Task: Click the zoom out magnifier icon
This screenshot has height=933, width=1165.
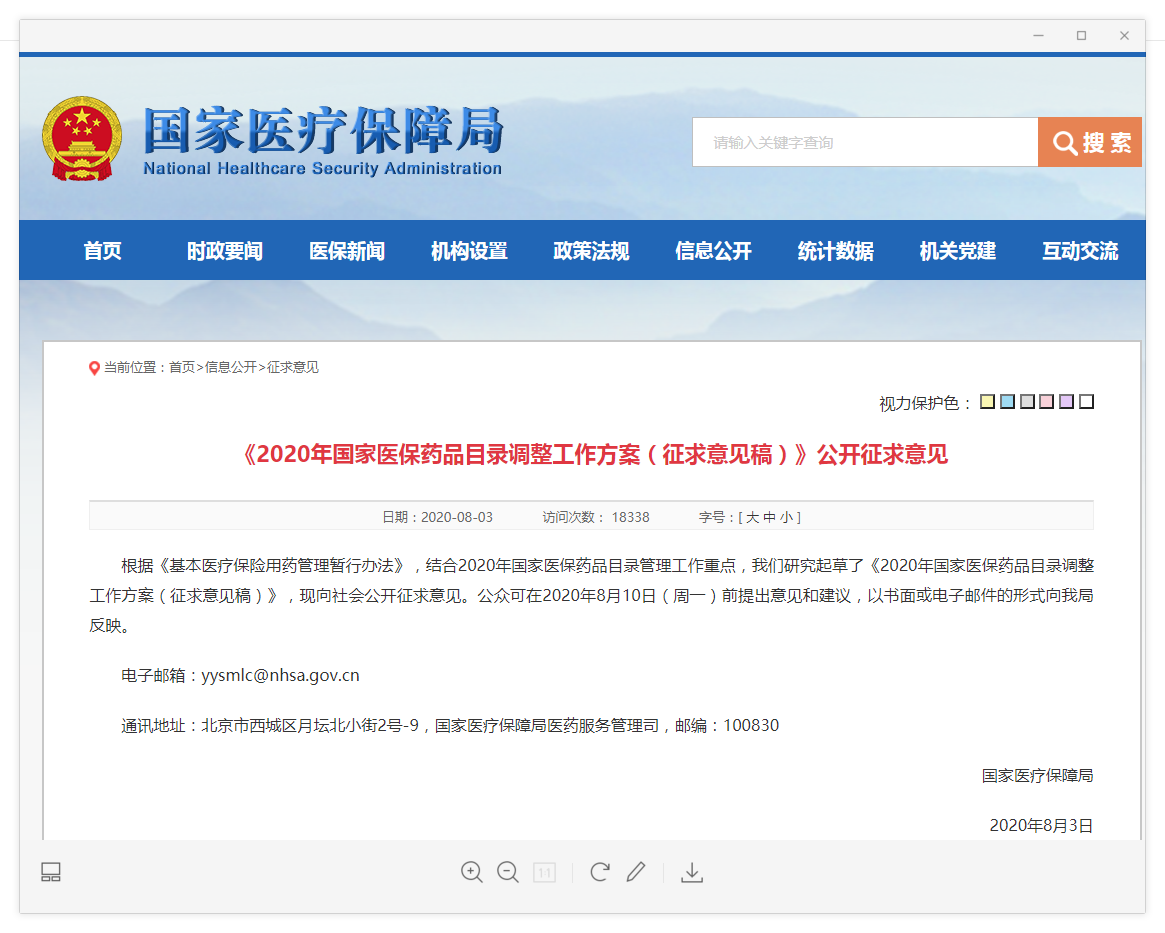Action: click(x=508, y=872)
